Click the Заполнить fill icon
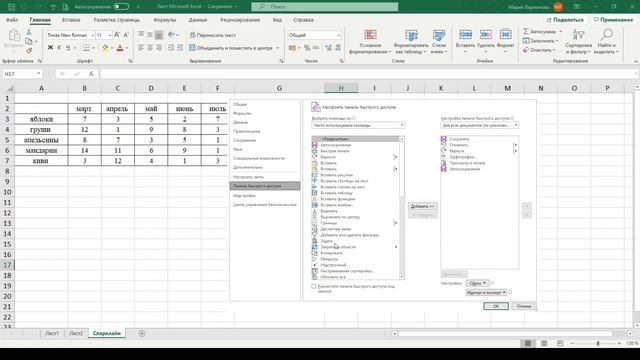Screen dimensions: 640x360 click(x=526, y=41)
